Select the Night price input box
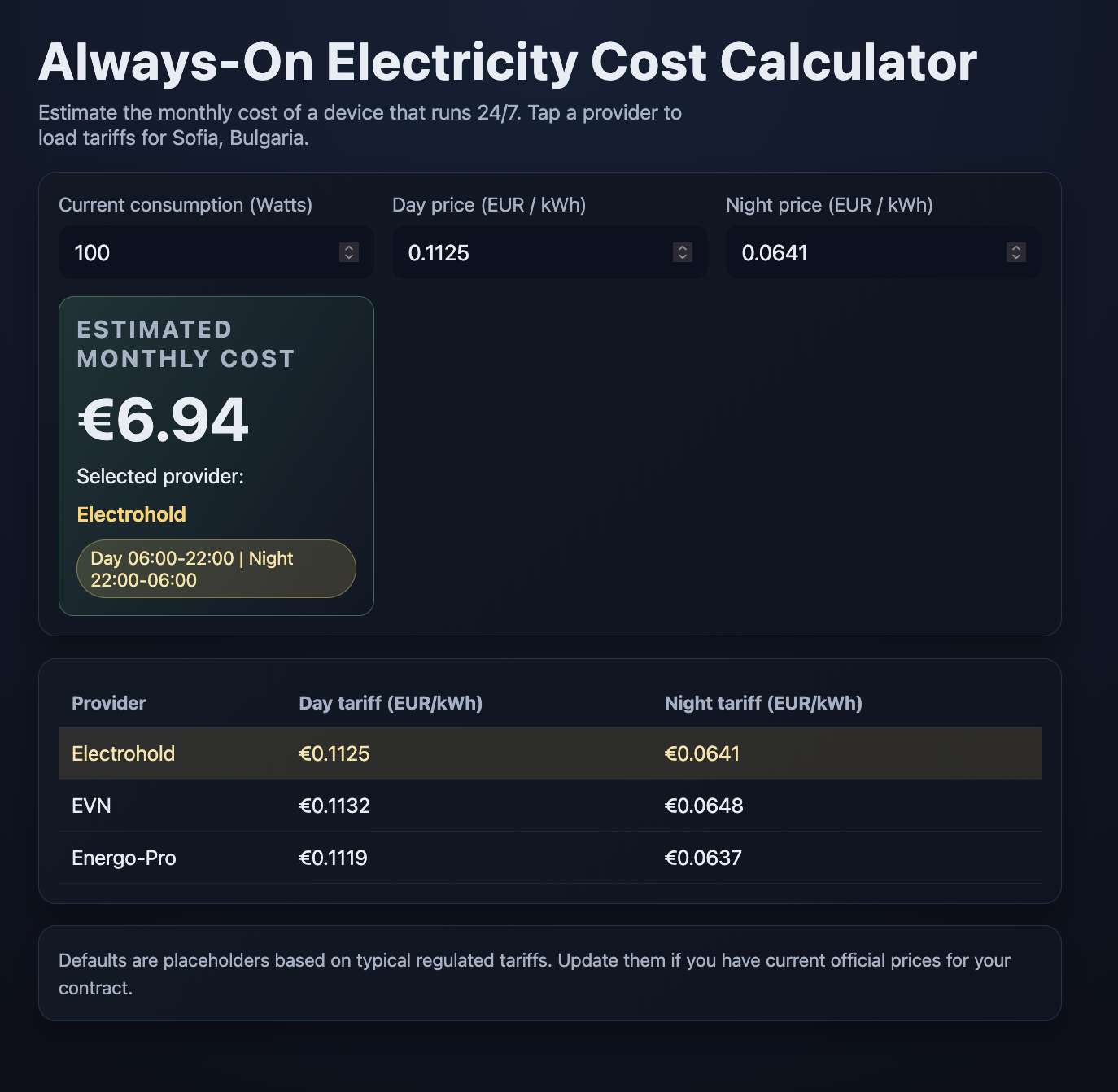This screenshot has height=1092, width=1118. click(x=863, y=253)
